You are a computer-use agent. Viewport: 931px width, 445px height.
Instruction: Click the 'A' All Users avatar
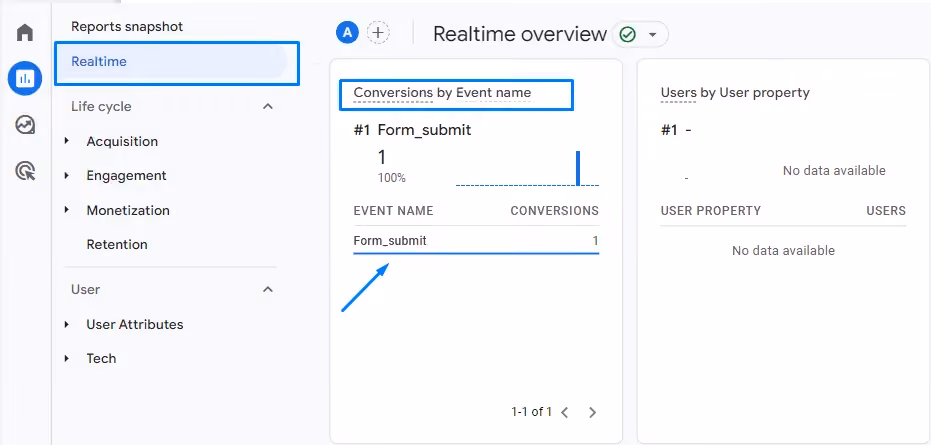pos(347,33)
